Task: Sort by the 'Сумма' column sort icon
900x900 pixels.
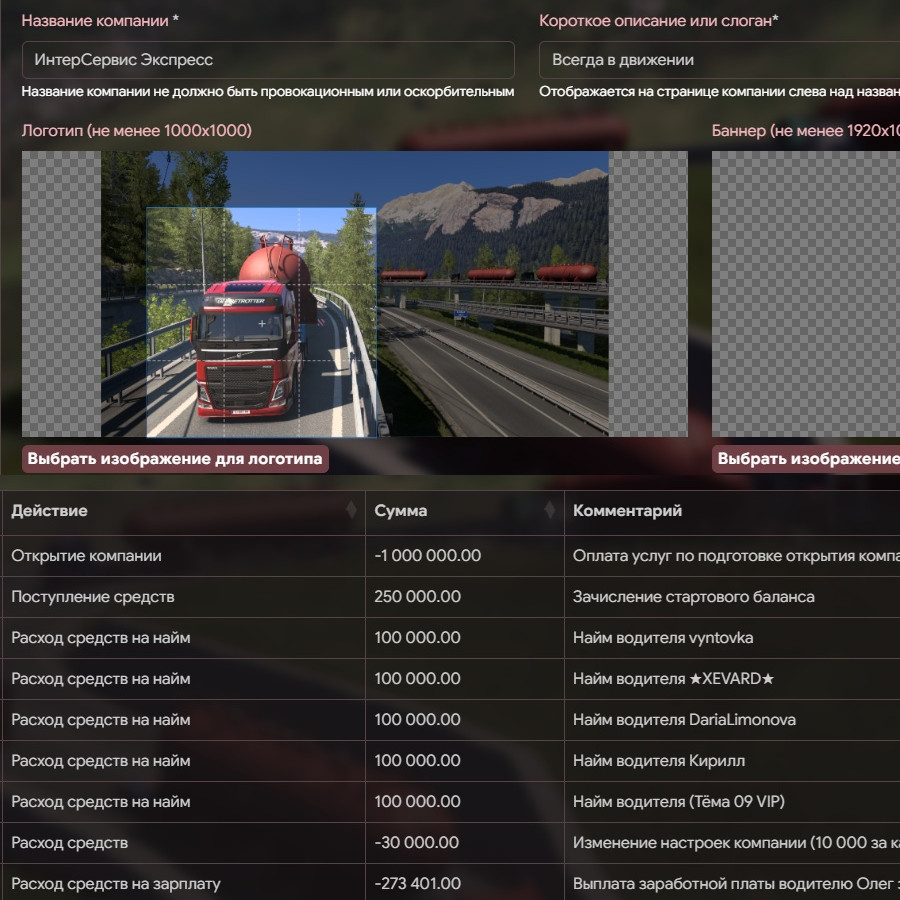Action: pyautogui.click(x=549, y=510)
